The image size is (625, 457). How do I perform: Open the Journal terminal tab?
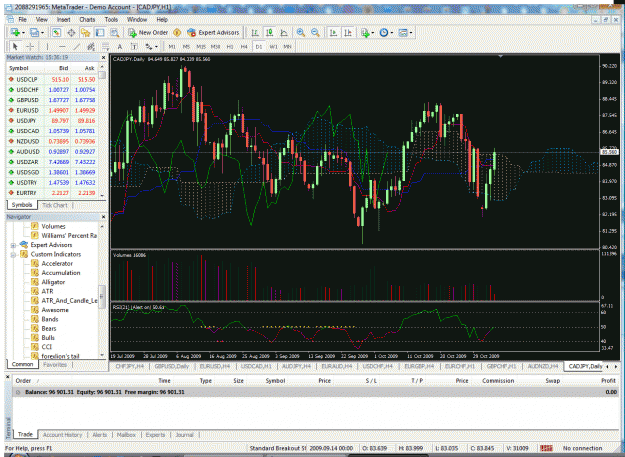184,435
